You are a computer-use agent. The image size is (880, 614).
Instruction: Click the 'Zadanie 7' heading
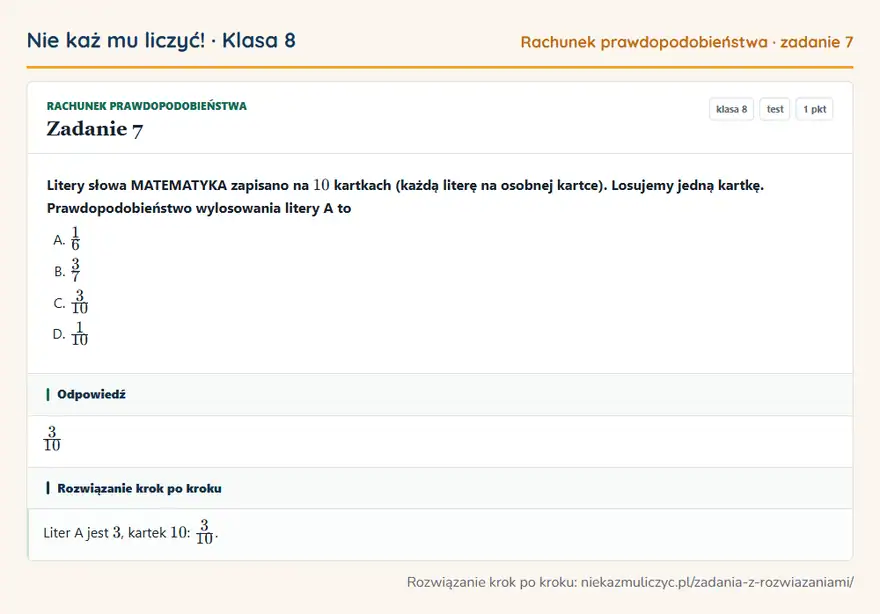tap(95, 129)
